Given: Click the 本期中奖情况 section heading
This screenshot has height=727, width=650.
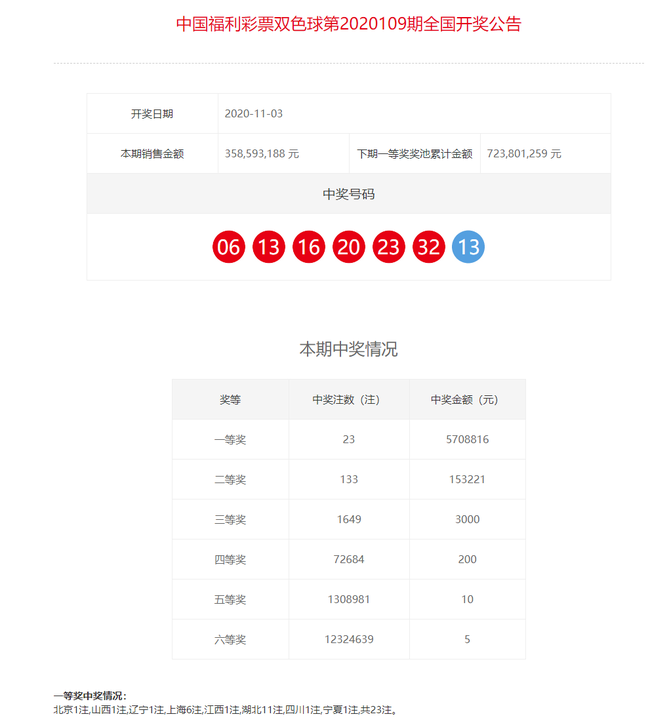Looking at the screenshot, I should click(x=349, y=349).
